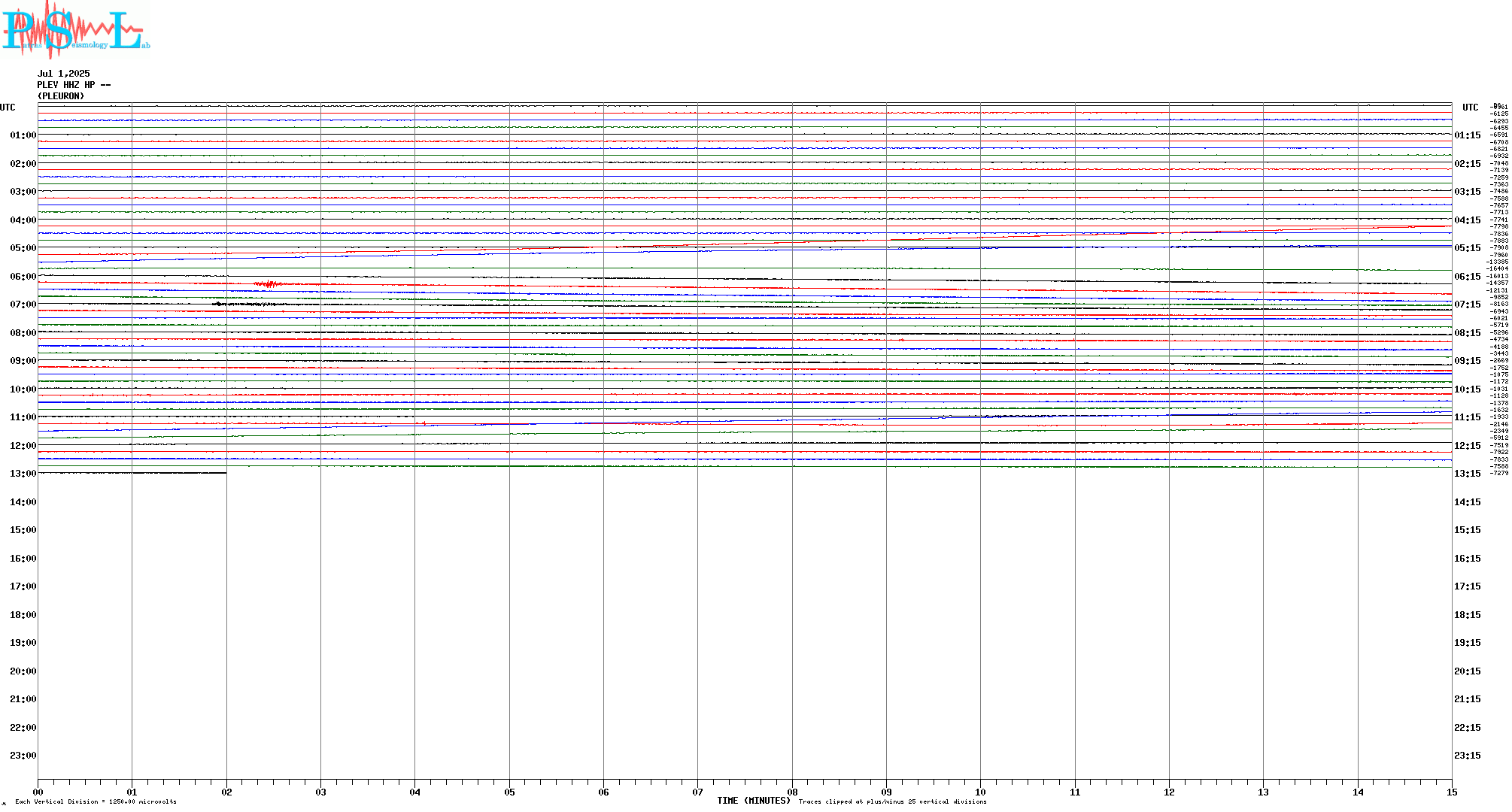The height and width of the screenshot is (812, 1512).
Task: Click the right 04:15 time label
Action: click(x=1468, y=220)
